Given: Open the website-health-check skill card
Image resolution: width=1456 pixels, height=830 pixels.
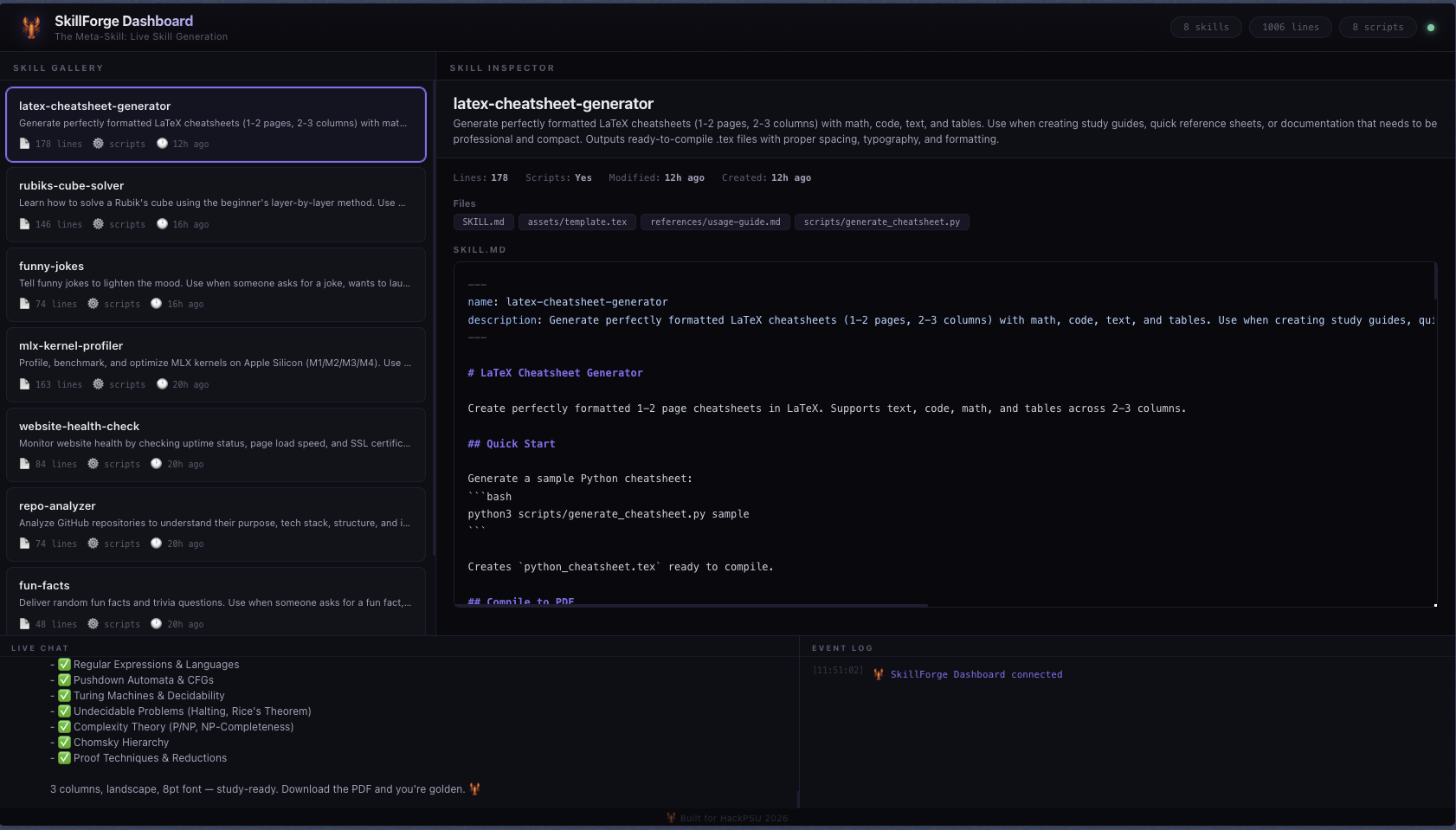Looking at the screenshot, I should (x=216, y=445).
